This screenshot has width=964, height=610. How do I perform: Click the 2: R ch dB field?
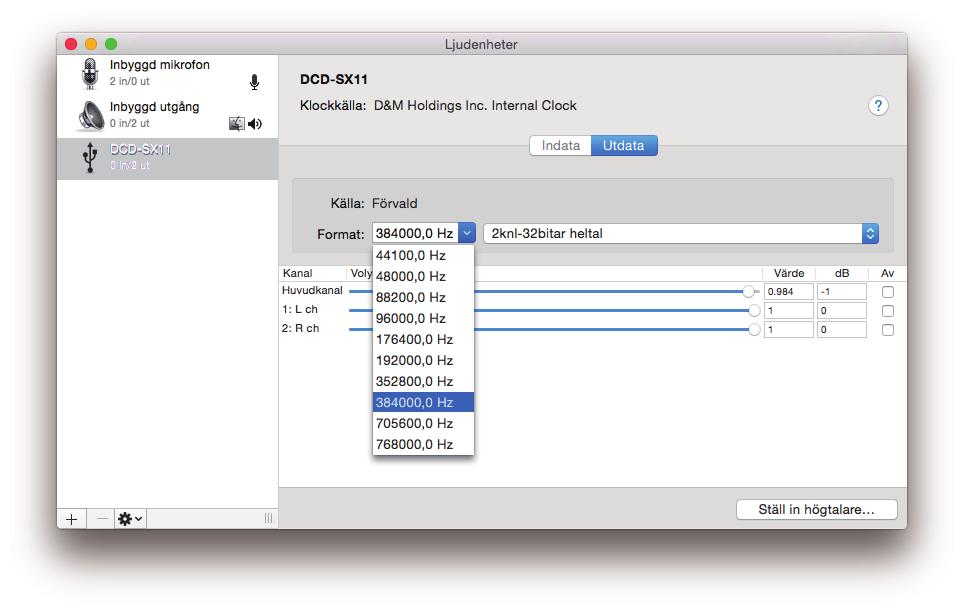click(x=842, y=330)
